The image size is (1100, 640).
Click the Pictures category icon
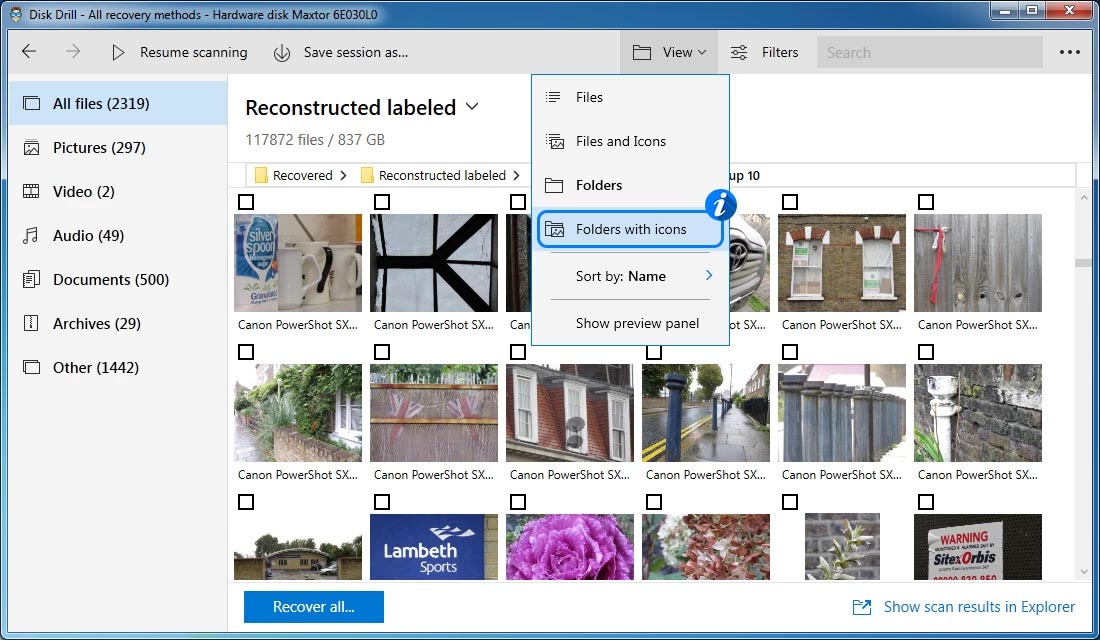click(32, 147)
